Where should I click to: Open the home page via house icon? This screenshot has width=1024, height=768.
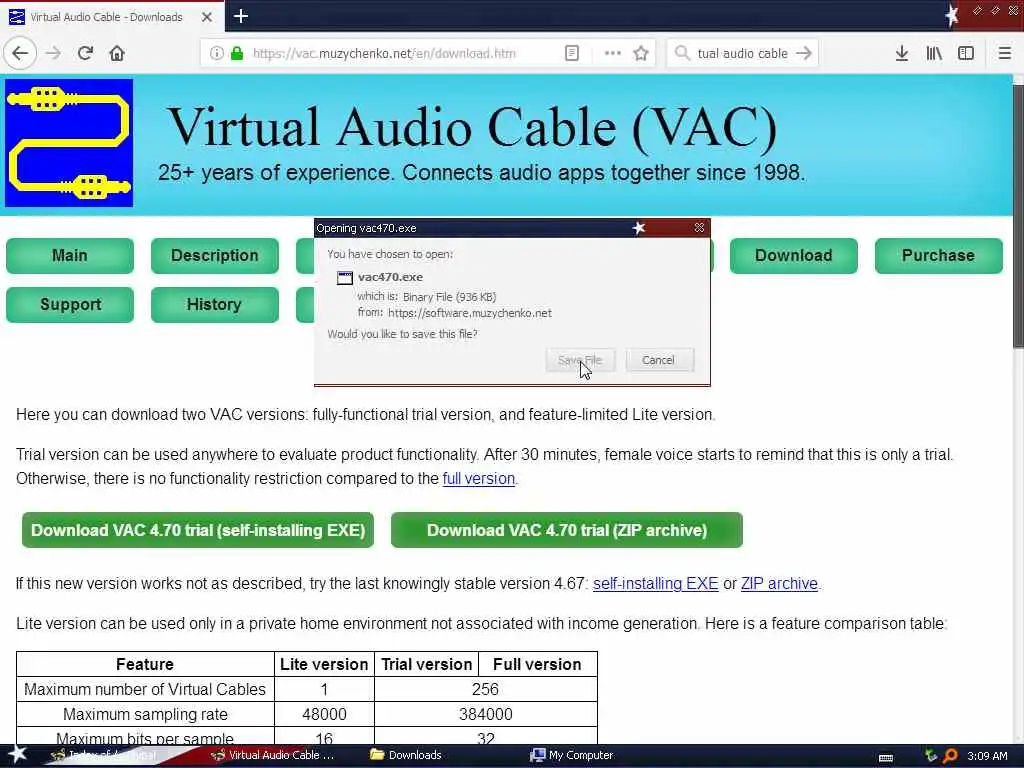click(x=117, y=53)
